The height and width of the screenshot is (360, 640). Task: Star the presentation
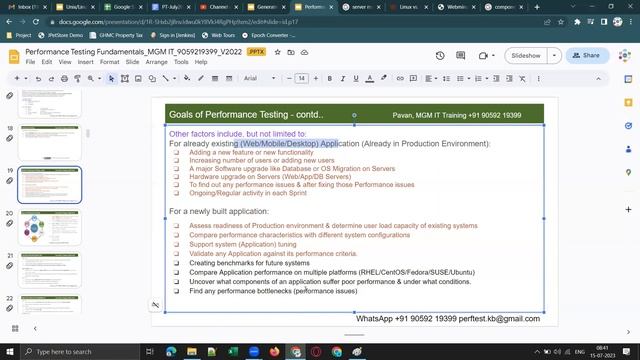(277, 52)
